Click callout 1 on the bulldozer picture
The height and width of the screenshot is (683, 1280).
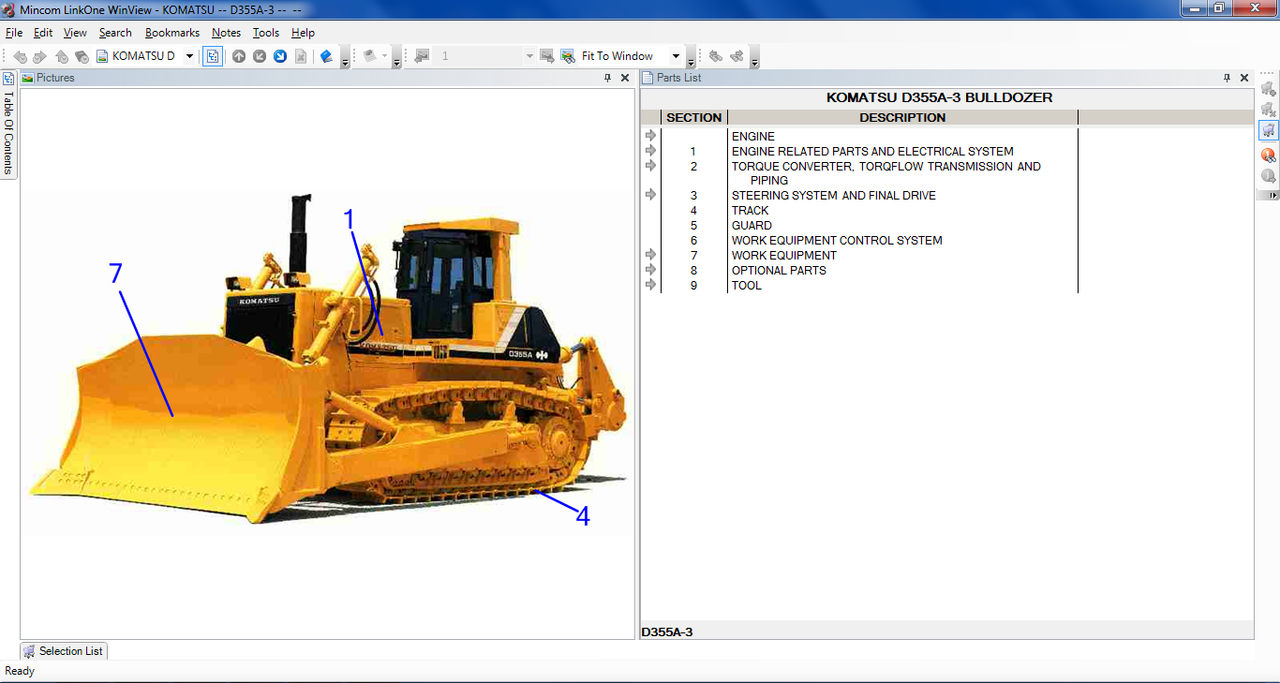[350, 219]
